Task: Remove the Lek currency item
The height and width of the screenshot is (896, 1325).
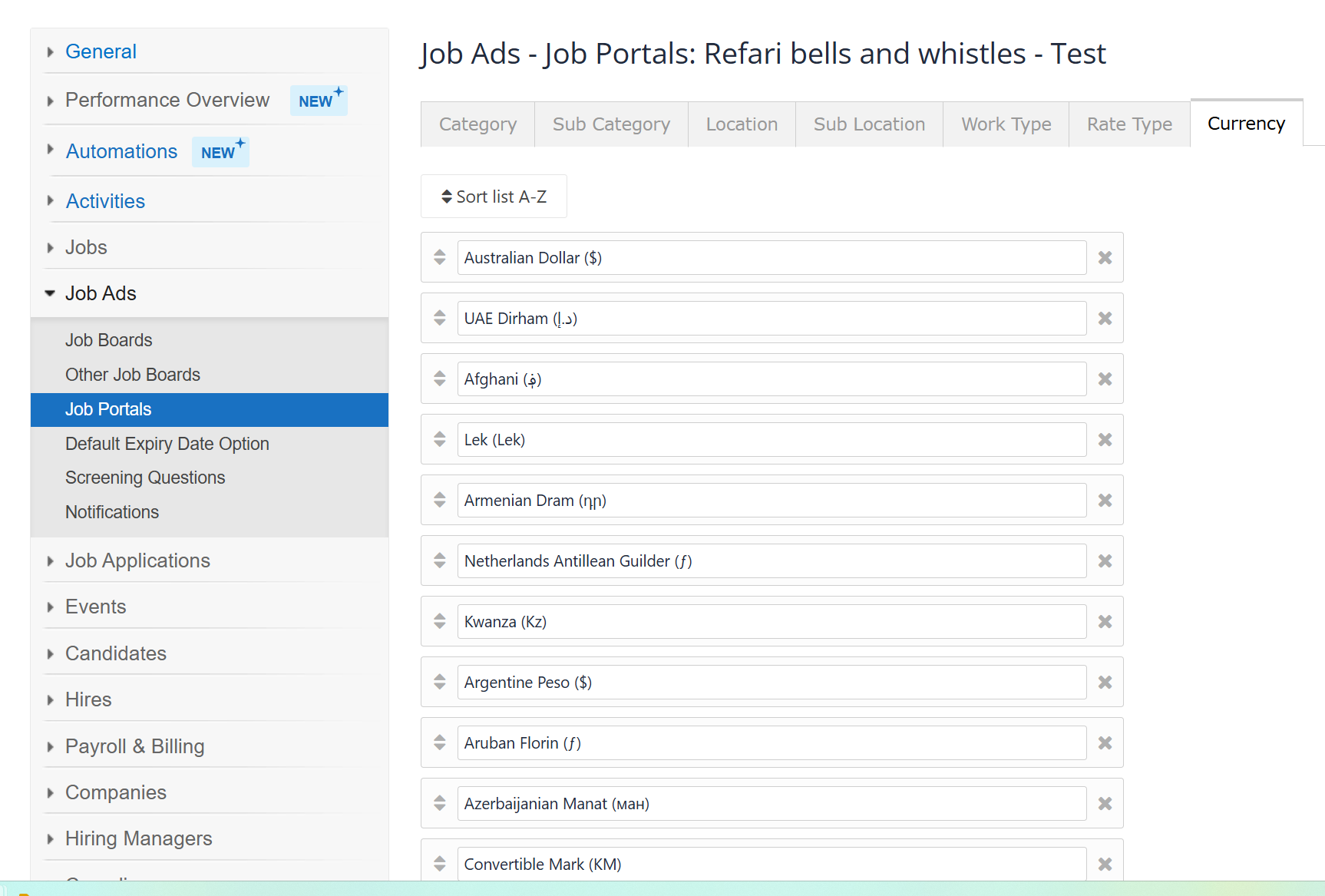Action: [1105, 440]
